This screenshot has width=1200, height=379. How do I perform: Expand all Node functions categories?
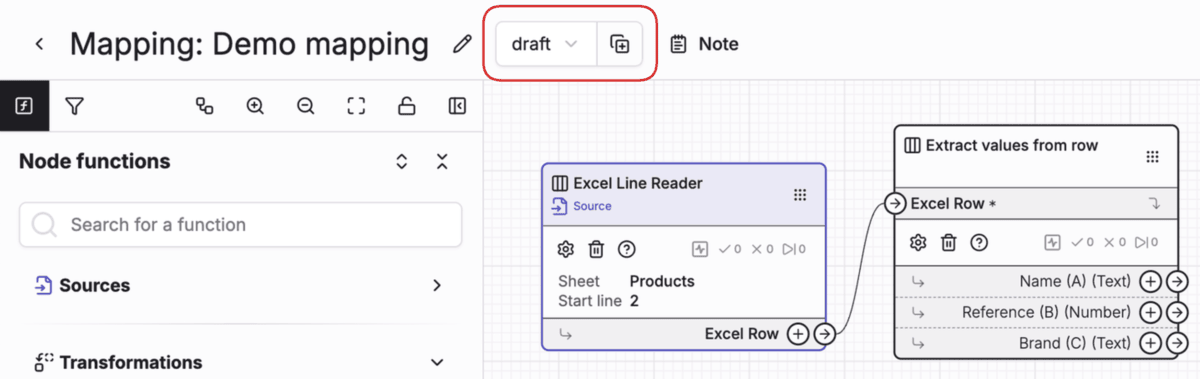(401, 162)
